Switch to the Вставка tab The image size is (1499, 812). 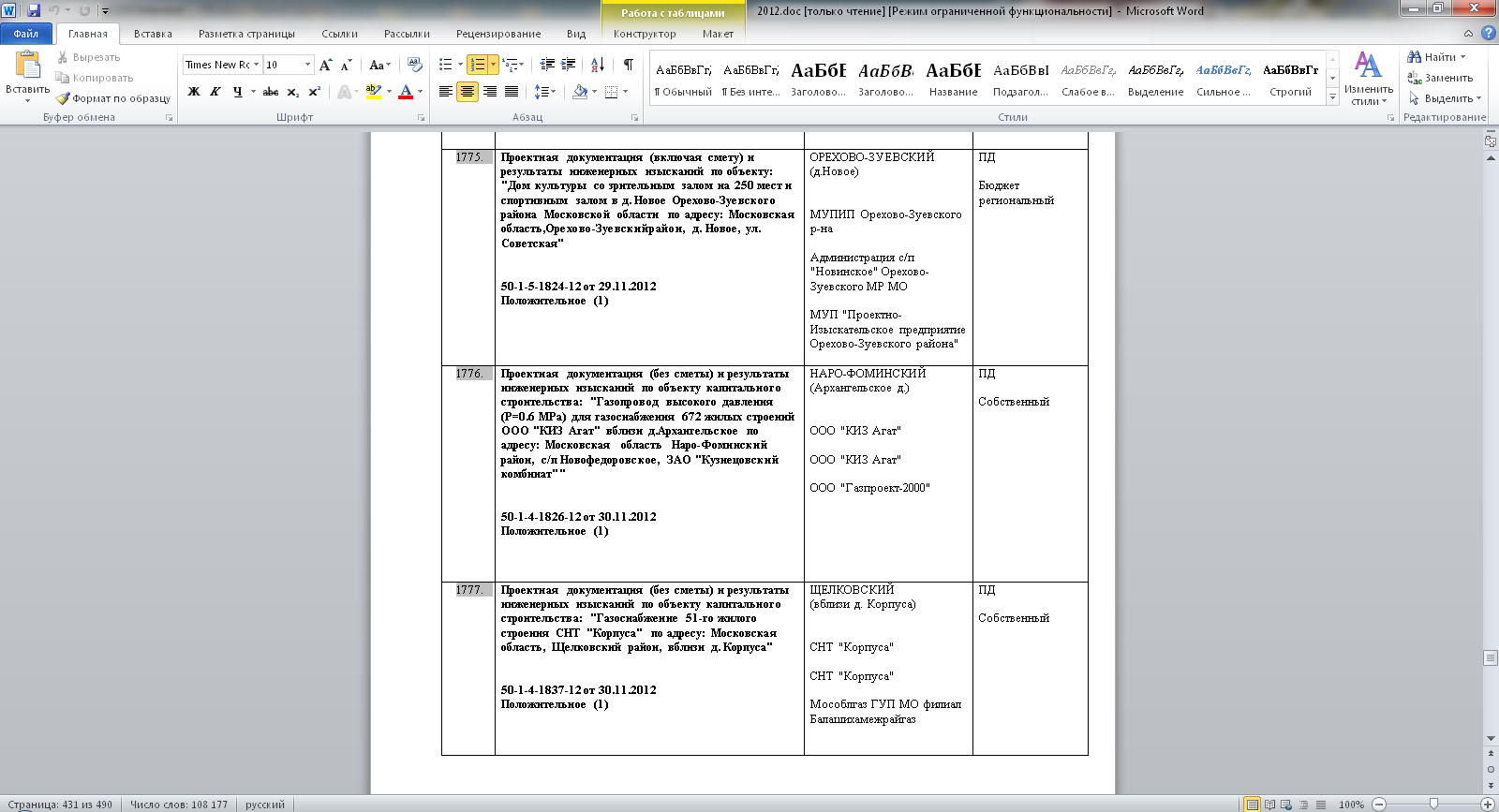[153, 34]
